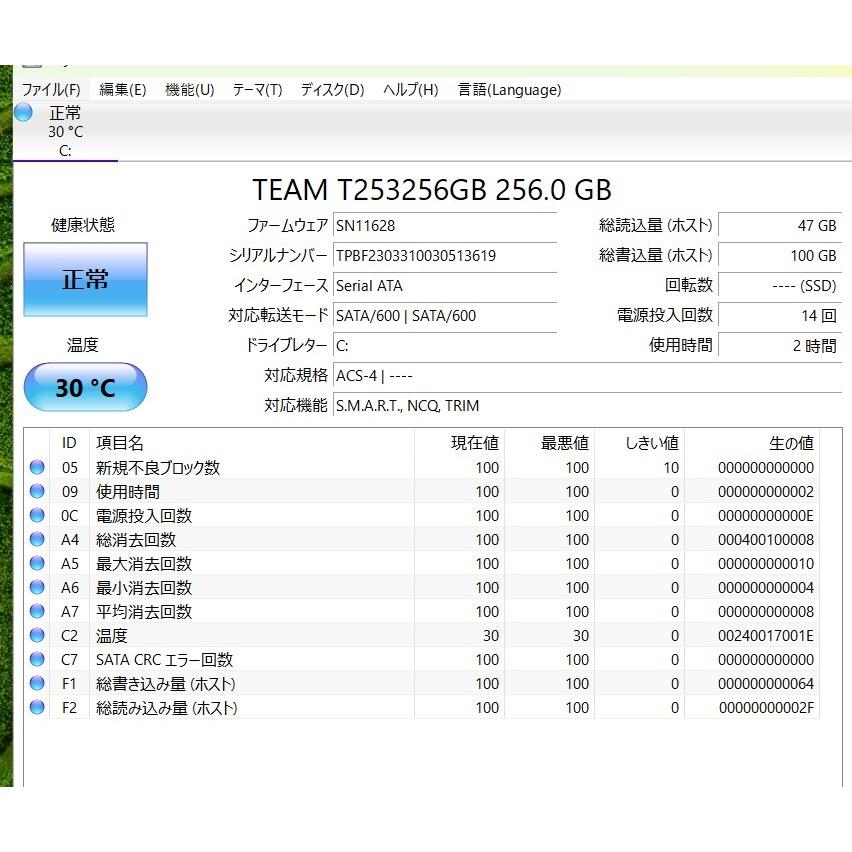Image resolution: width=852 pixels, height=852 pixels.
Task: Click raw value 00000000002F
Action: pos(766,707)
